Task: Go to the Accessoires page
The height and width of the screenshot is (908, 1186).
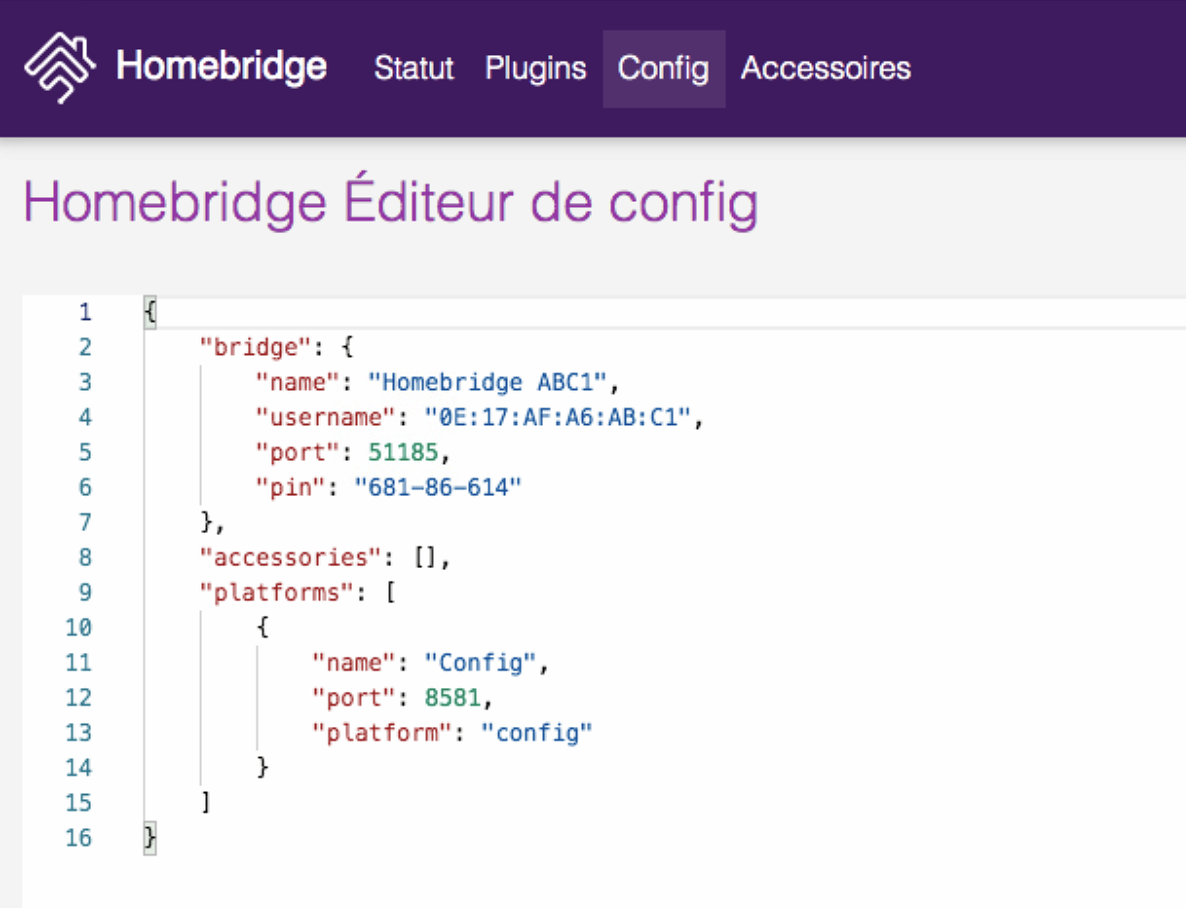Action: point(825,68)
